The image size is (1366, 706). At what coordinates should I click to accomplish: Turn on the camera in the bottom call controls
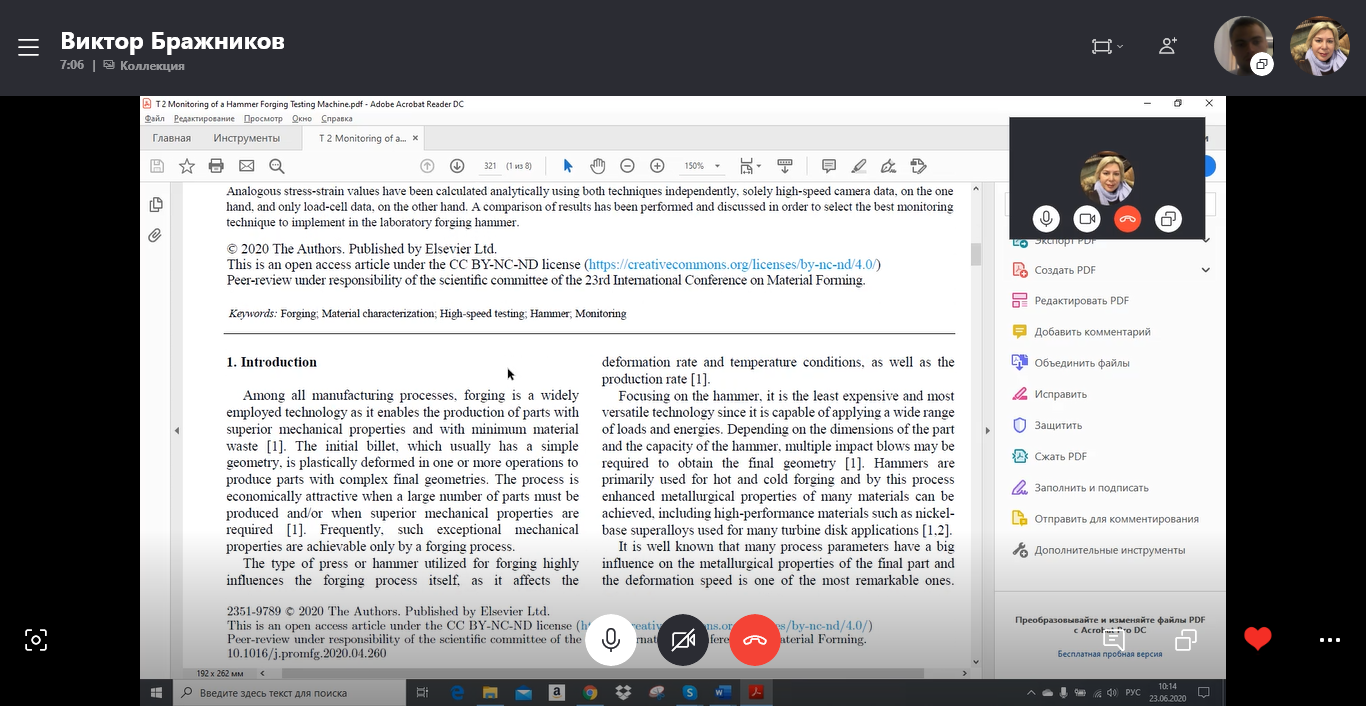683,640
